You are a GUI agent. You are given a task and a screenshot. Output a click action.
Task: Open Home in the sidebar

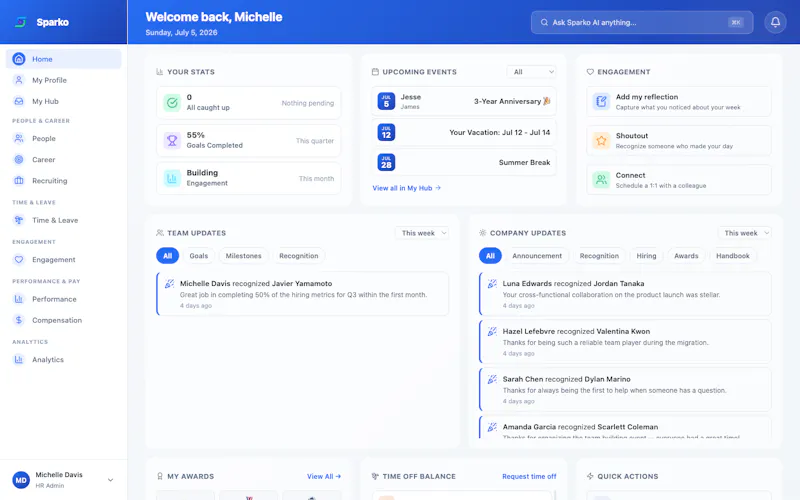[64, 59]
